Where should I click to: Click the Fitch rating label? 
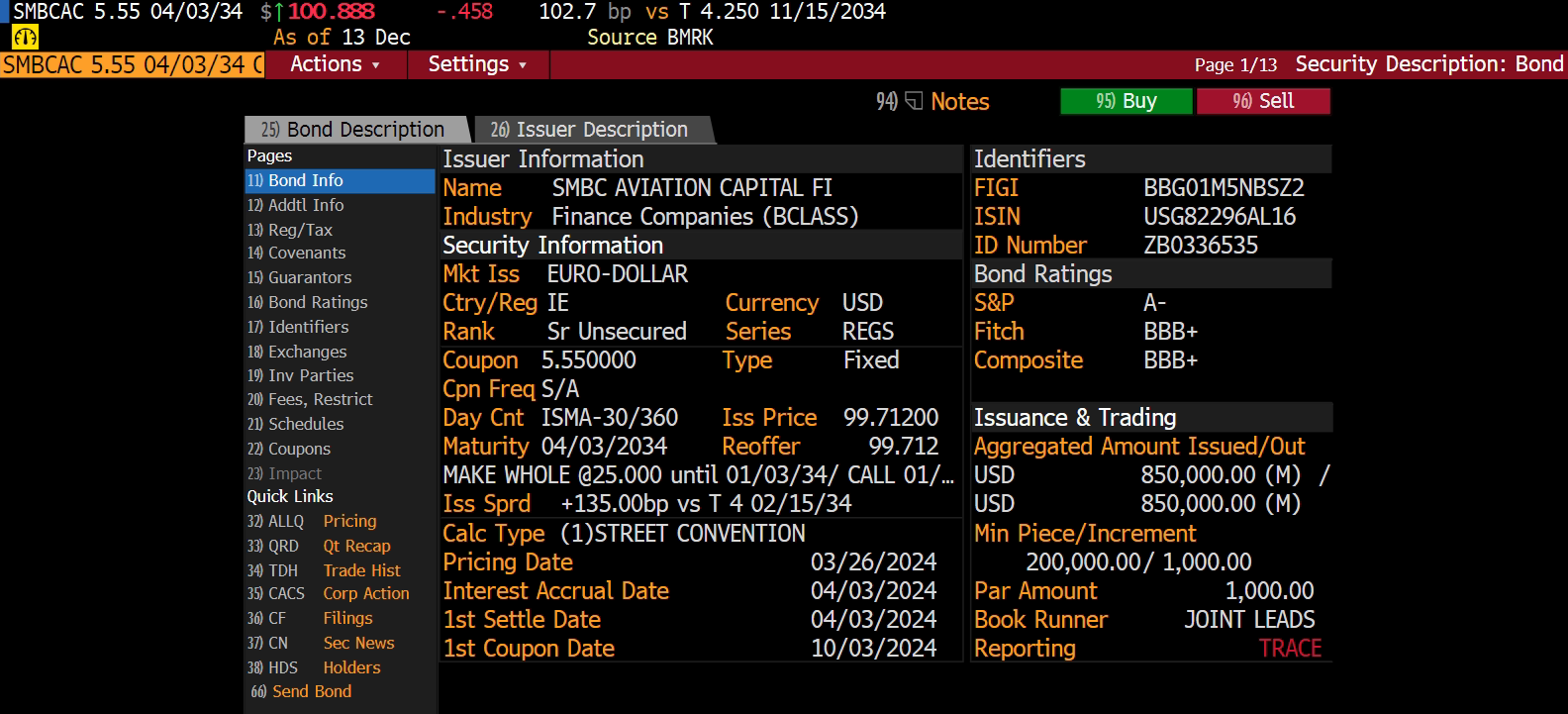[x=999, y=332]
